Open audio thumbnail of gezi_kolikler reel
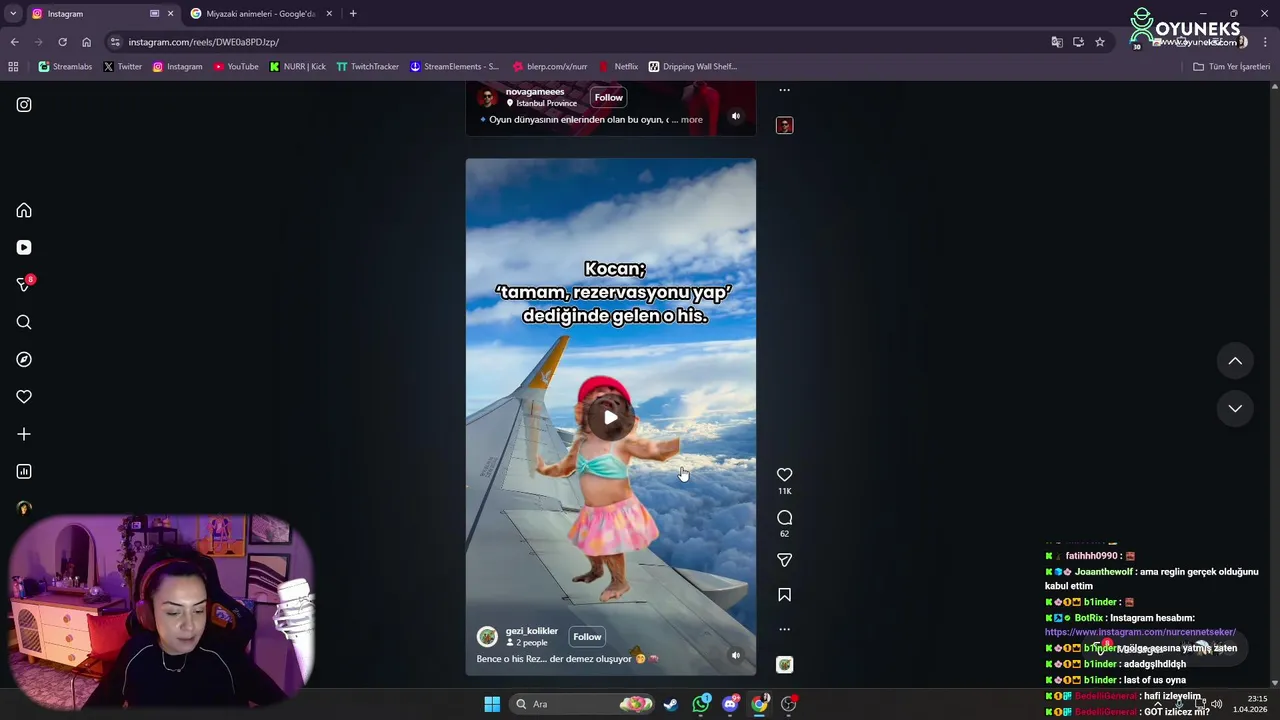 point(785,665)
